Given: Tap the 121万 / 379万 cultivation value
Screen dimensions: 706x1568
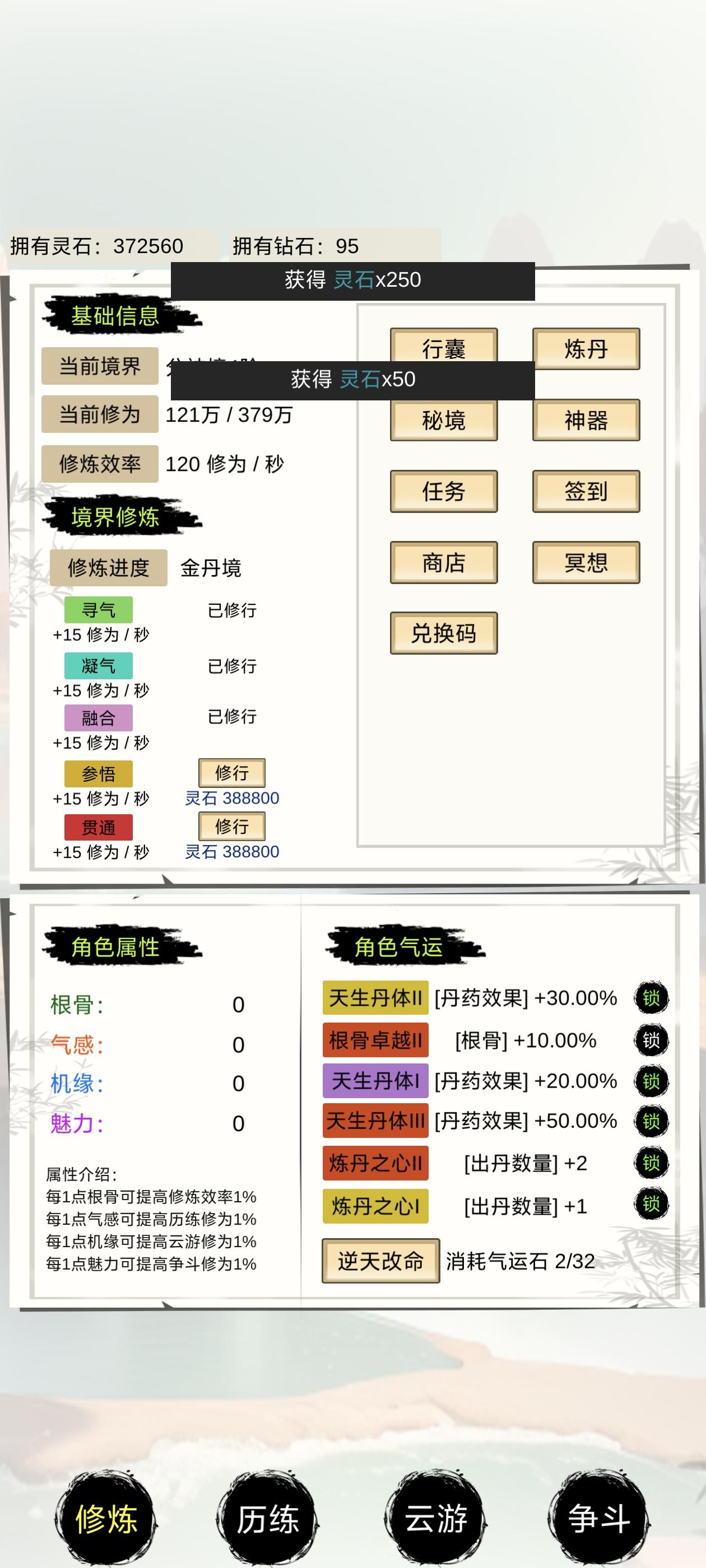Looking at the screenshot, I should [x=229, y=415].
